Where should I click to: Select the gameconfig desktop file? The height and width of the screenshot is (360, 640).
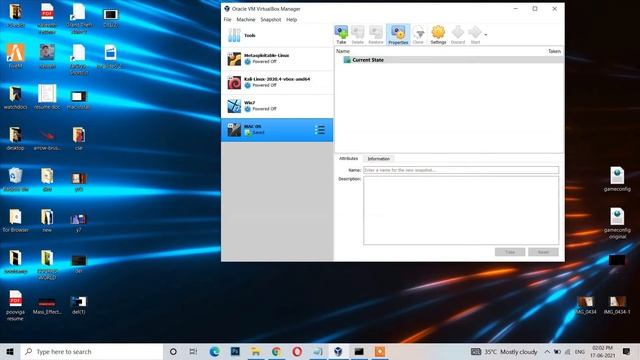[x=617, y=179]
